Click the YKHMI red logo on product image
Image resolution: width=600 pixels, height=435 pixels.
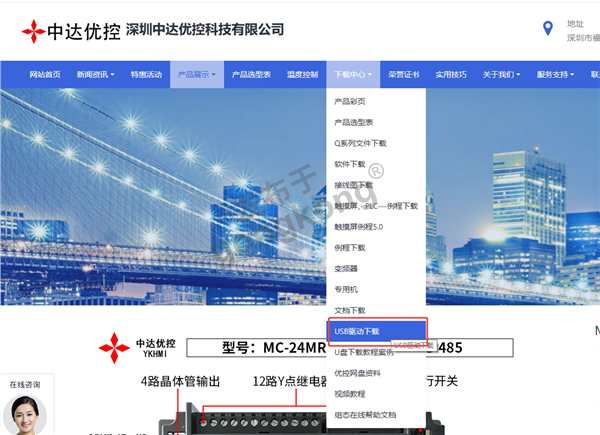pyautogui.click(x=137, y=347)
